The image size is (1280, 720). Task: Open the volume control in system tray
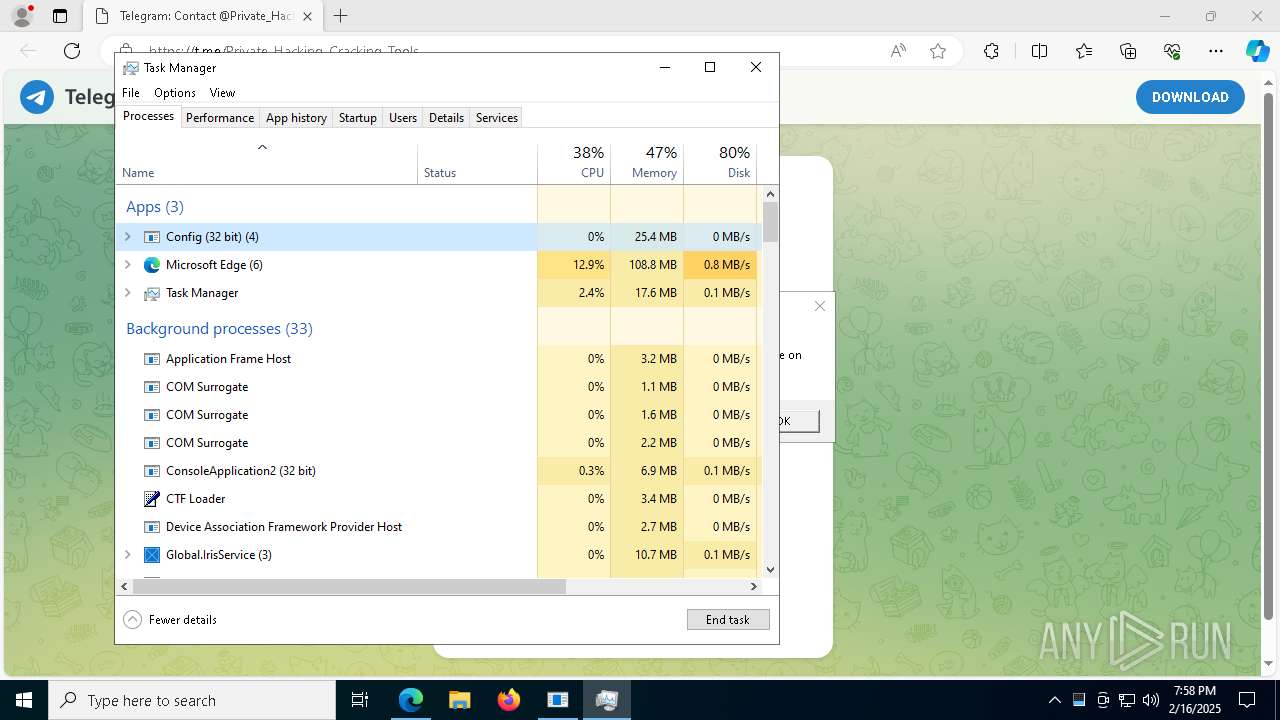click(x=1151, y=700)
